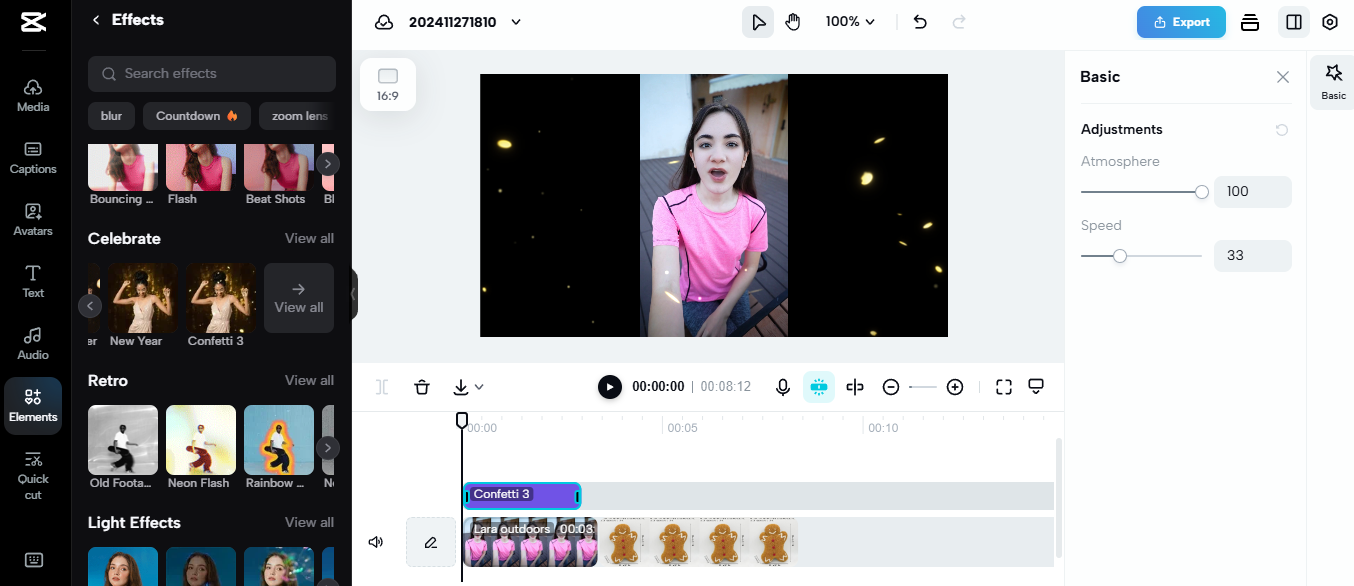Click the split clip tool
This screenshot has width=1354, height=586.
pyautogui.click(x=382, y=387)
